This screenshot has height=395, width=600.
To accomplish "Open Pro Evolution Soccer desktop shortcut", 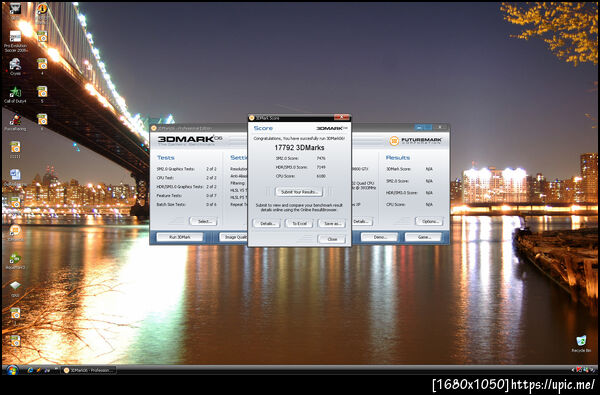I will (x=15, y=41).
